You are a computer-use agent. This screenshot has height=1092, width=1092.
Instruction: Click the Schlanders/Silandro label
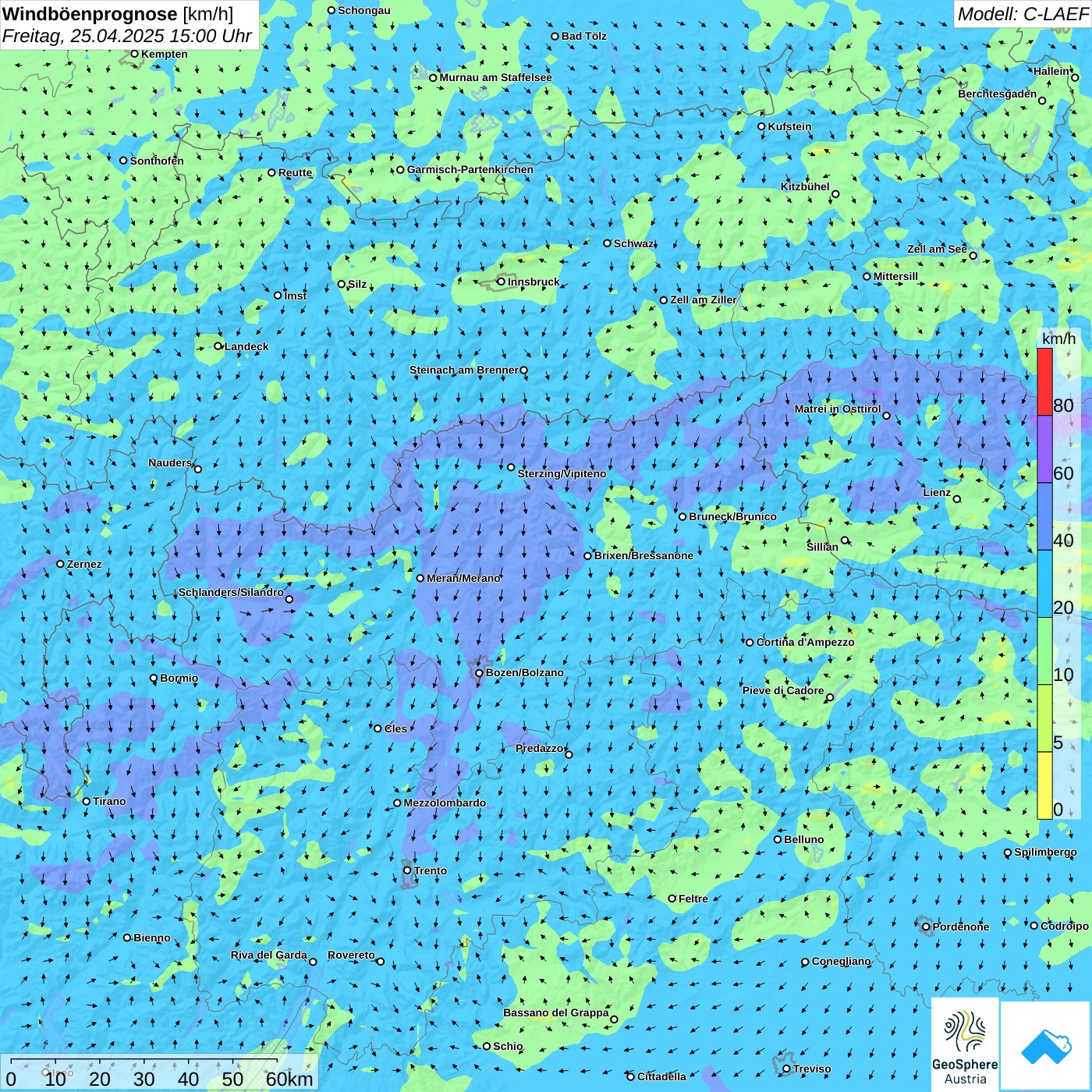[x=231, y=593]
